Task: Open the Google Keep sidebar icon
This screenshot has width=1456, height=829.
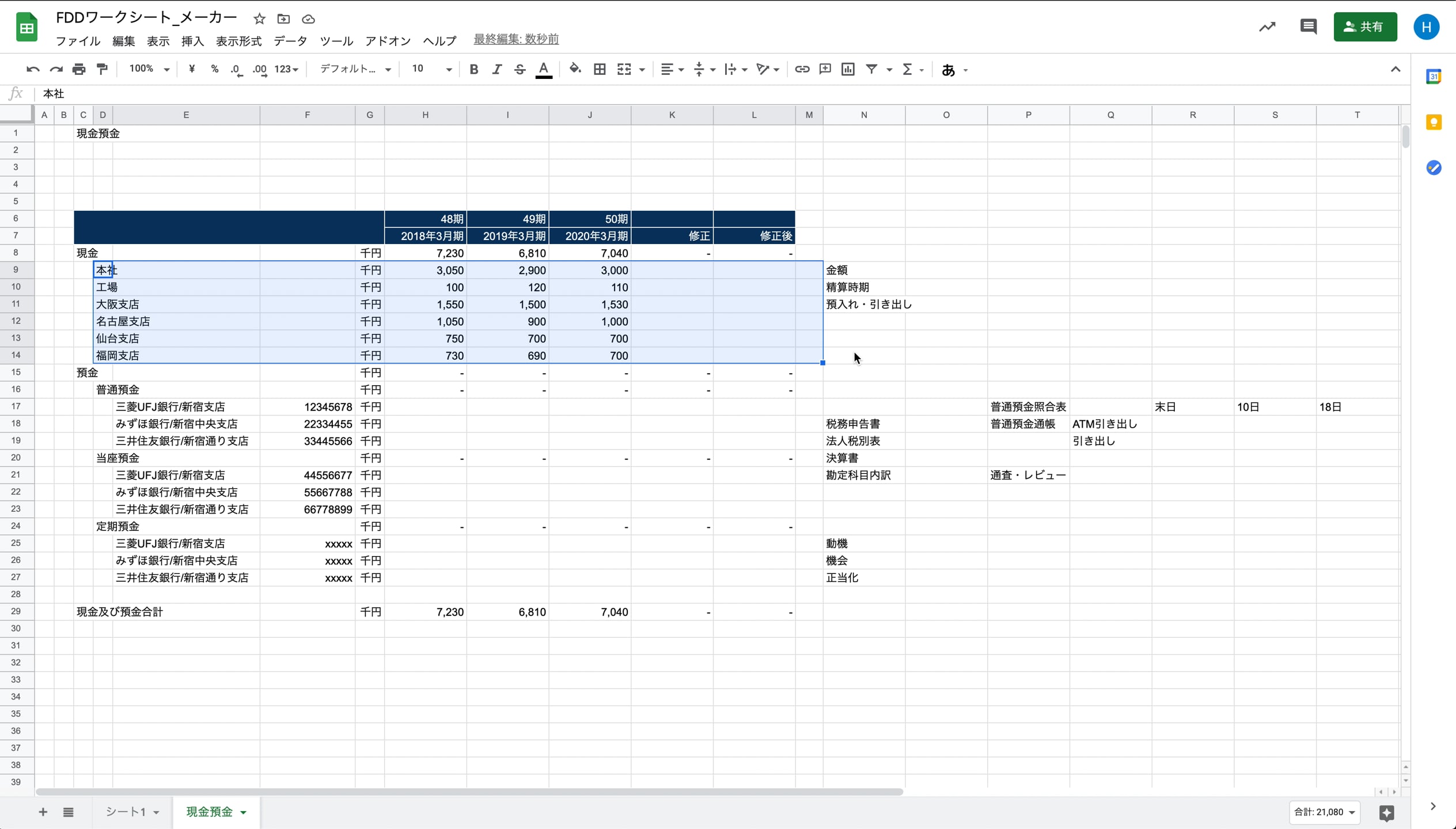Action: point(1434,122)
